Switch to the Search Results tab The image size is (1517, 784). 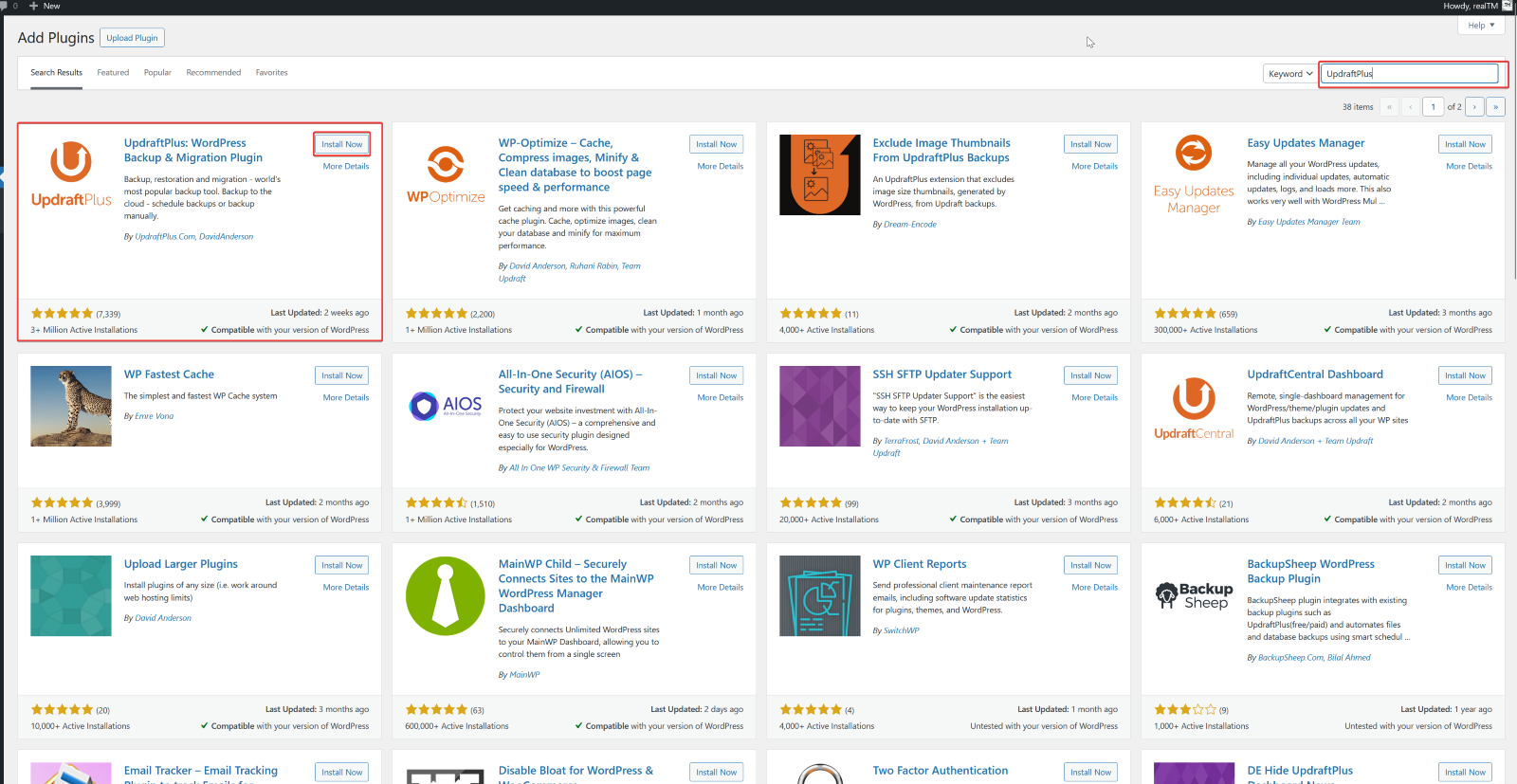click(56, 73)
